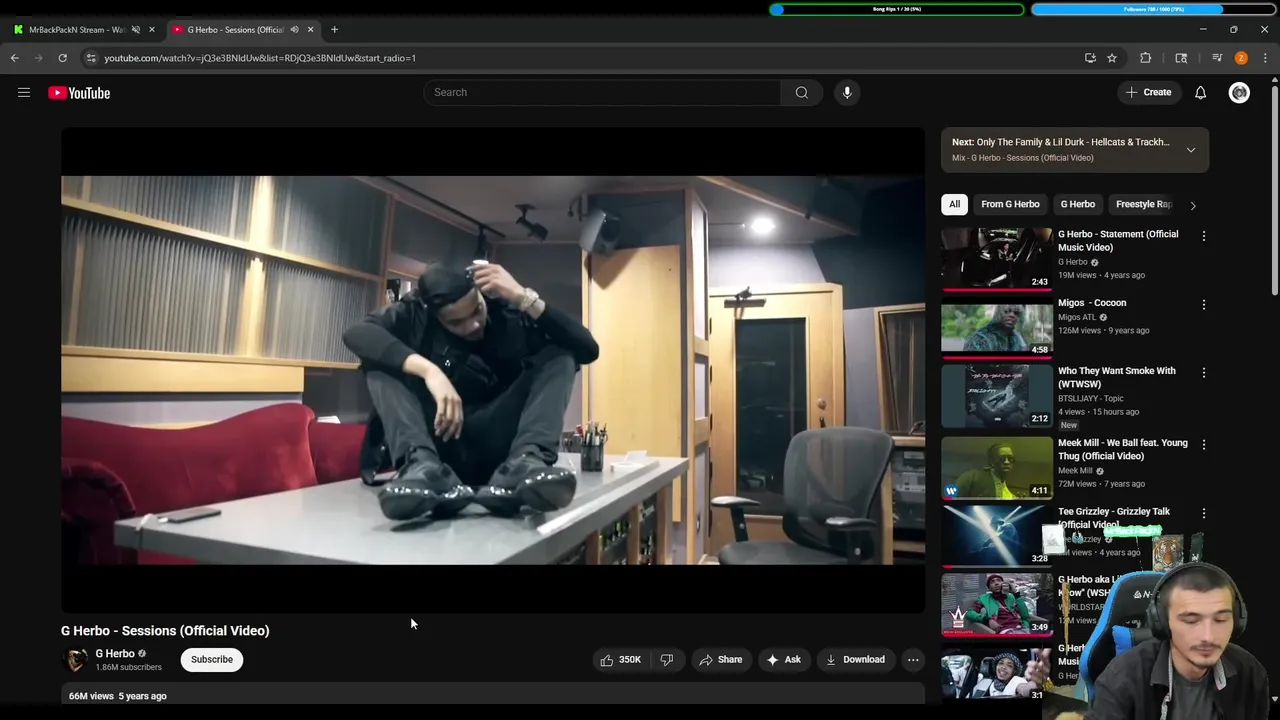Open the Chrome three-dot menu
Viewport: 1280px width, 720px height.
(1265, 58)
